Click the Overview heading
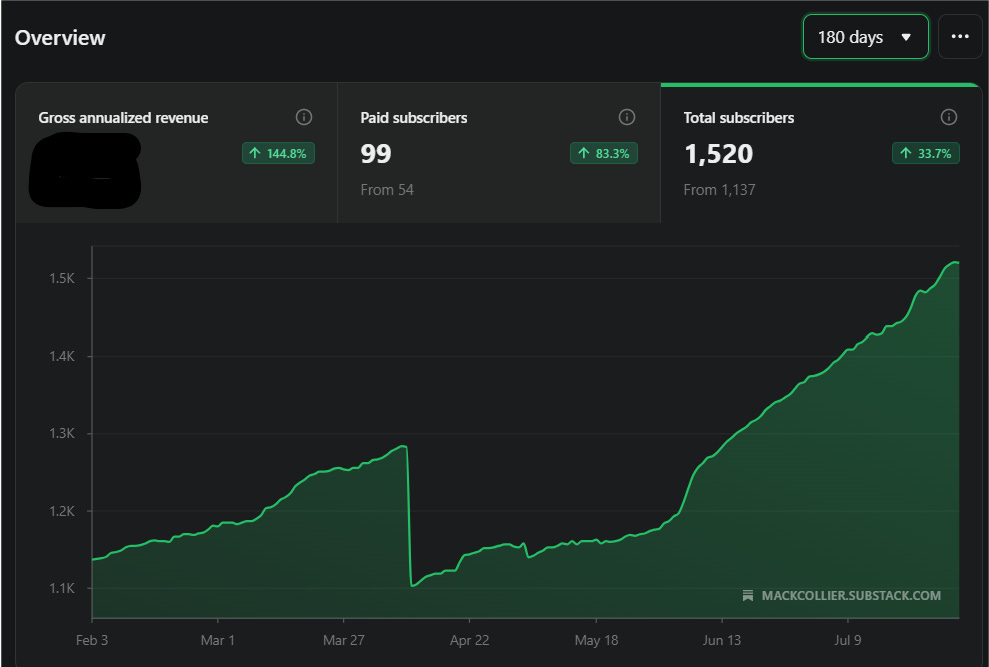This screenshot has height=667, width=989. pyautogui.click(x=60, y=38)
